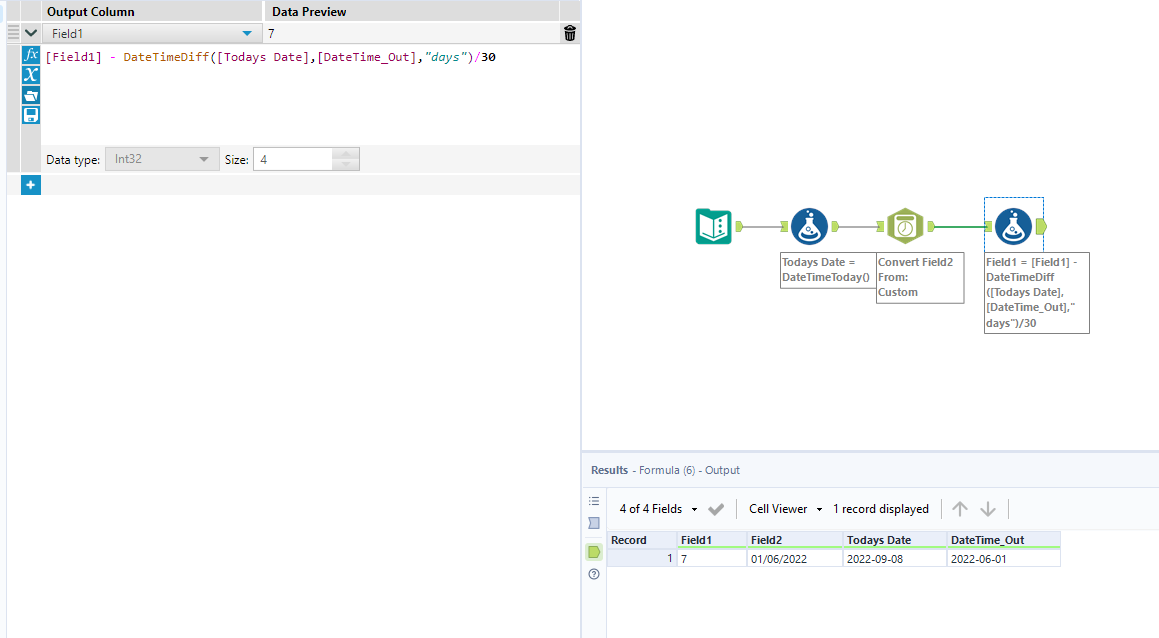This screenshot has height=638, width=1159.
Task: Save the current expression with the disk icon
Action: pos(30,114)
